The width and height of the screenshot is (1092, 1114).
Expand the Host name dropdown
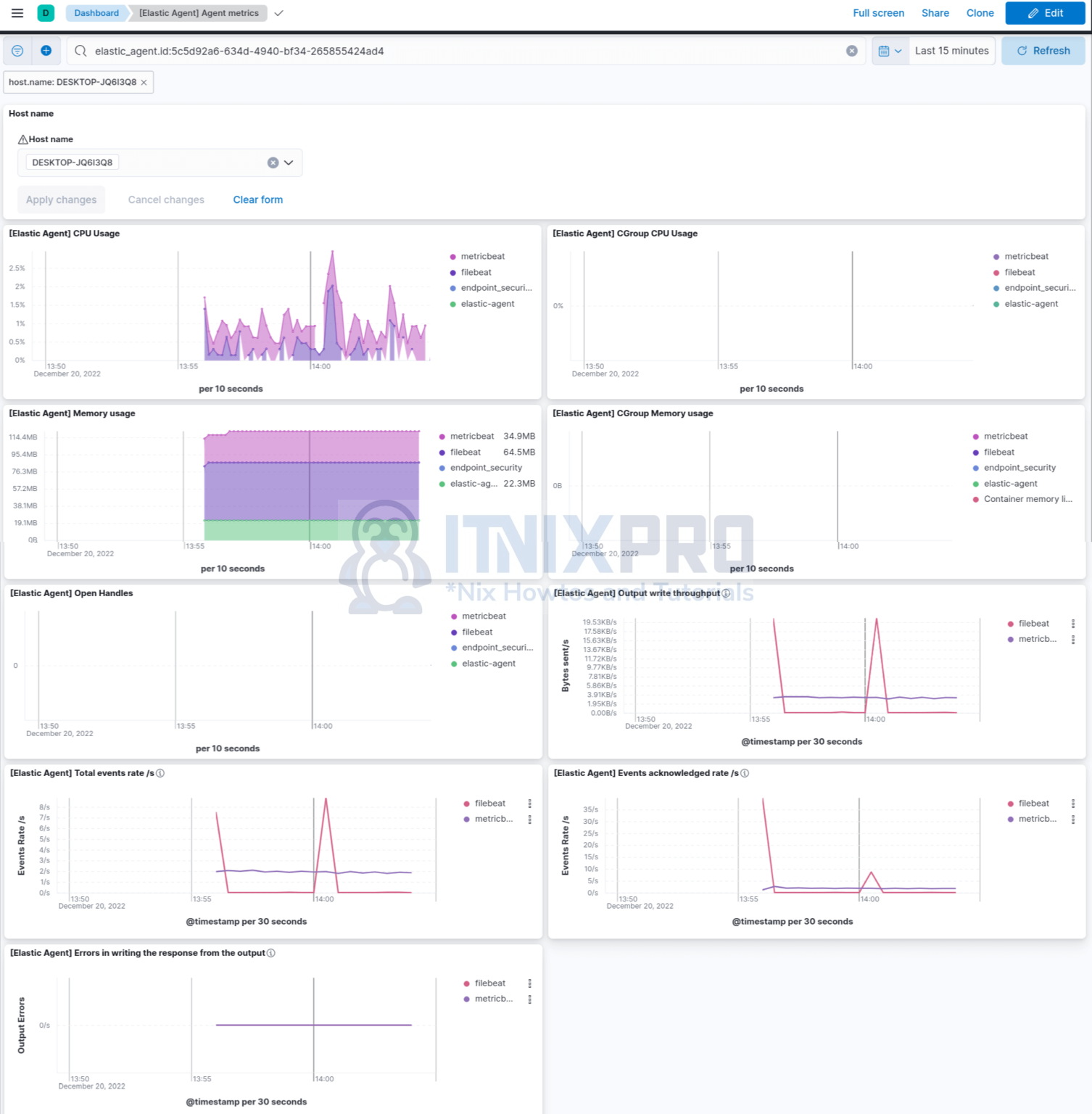[288, 162]
